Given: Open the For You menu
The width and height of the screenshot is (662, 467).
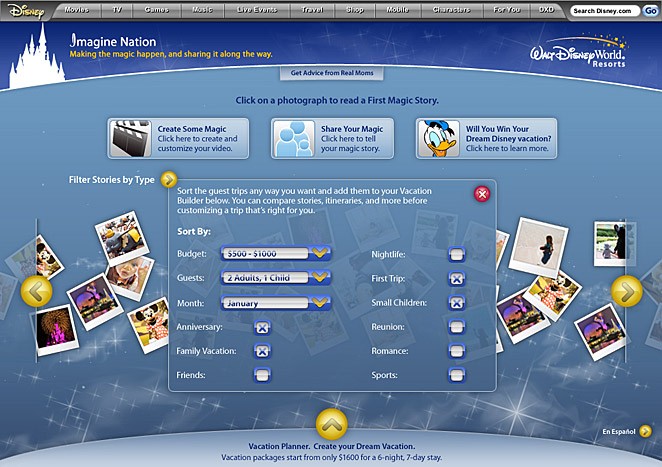Looking at the screenshot, I should click(507, 10).
